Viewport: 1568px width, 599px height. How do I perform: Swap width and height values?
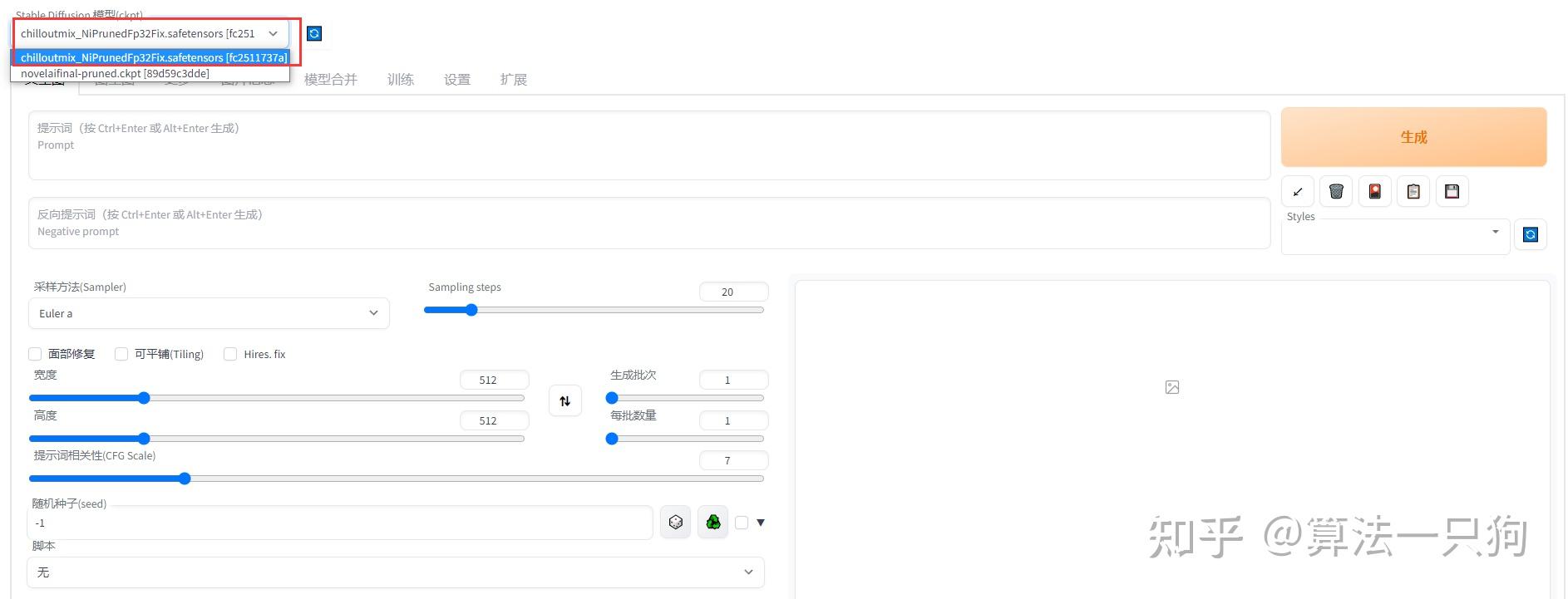(x=565, y=401)
